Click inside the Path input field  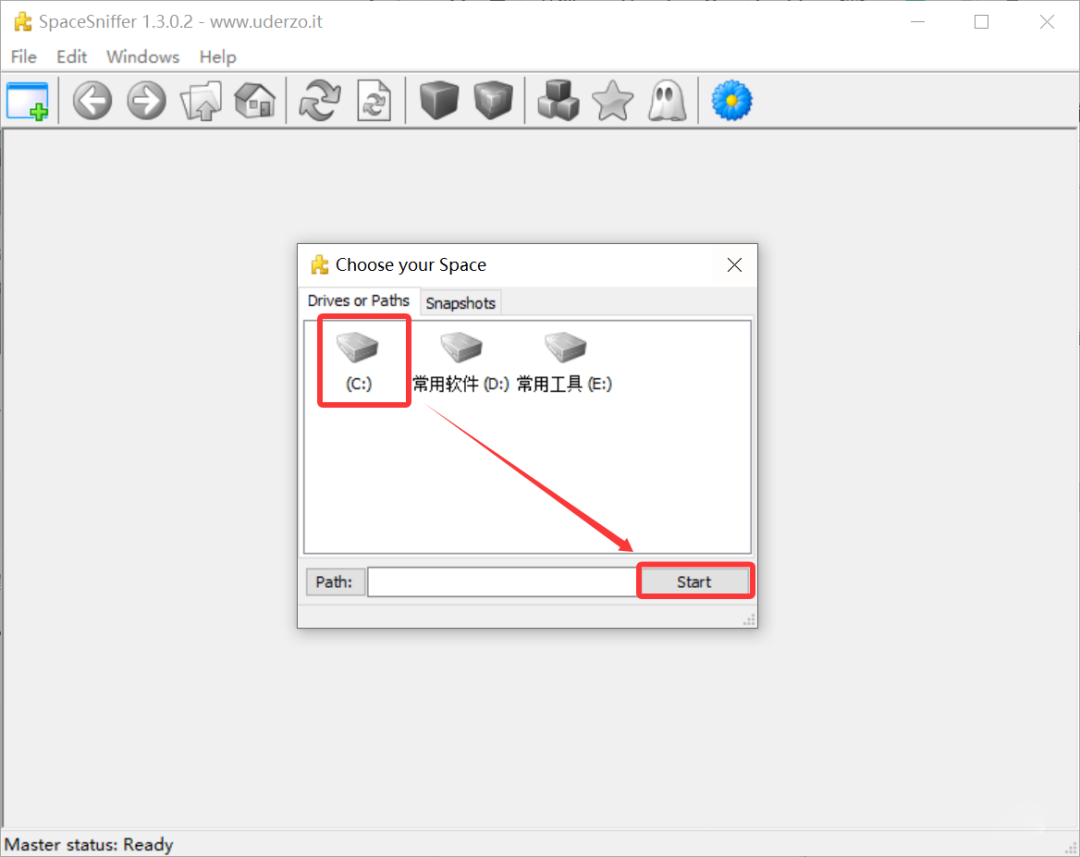coord(503,581)
